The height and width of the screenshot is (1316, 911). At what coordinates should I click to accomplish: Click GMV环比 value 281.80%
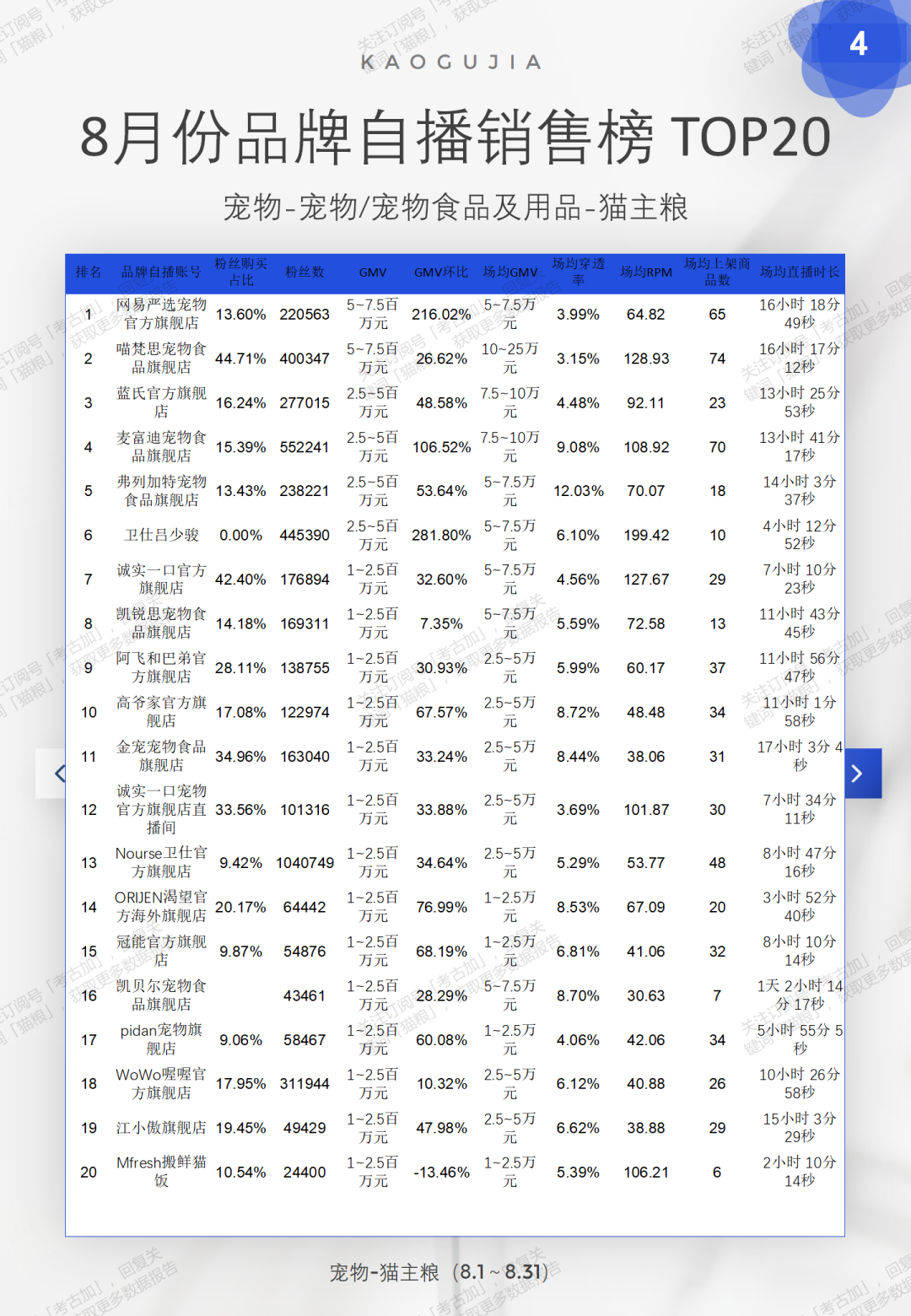pyautogui.click(x=441, y=536)
